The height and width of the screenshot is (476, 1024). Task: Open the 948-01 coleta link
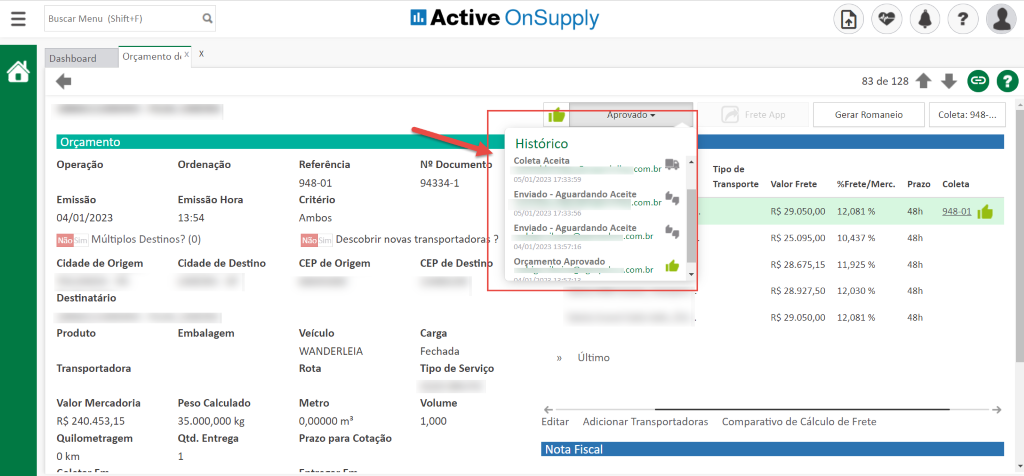tap(957, 212)
